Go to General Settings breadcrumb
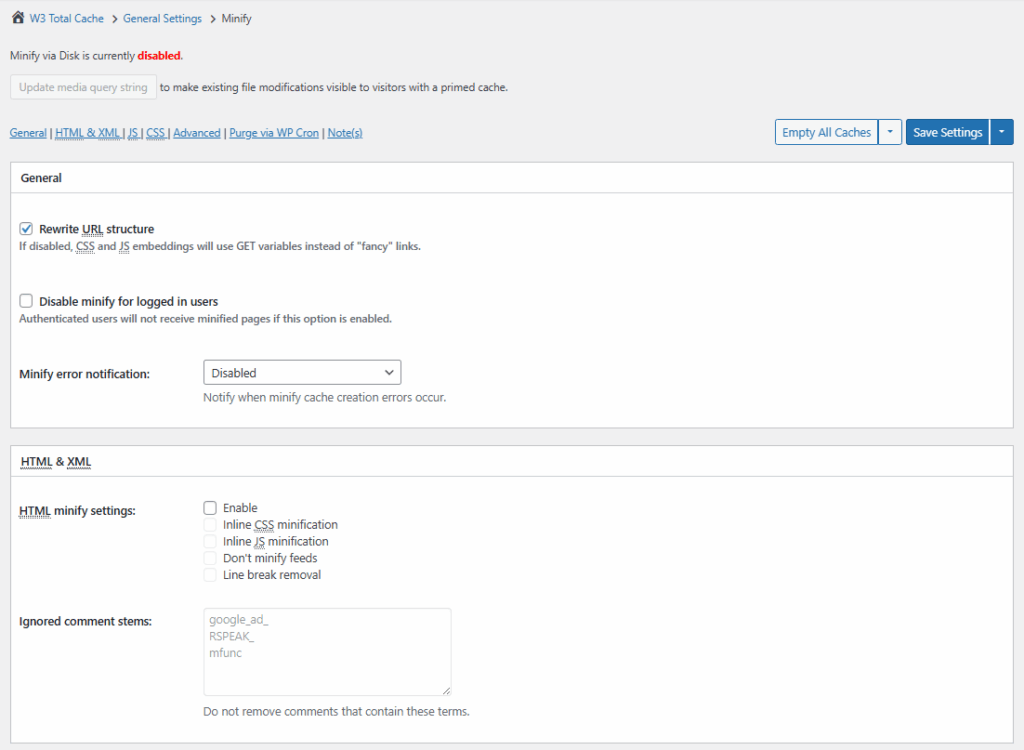1024x750 pixels. tap(162, 19)
